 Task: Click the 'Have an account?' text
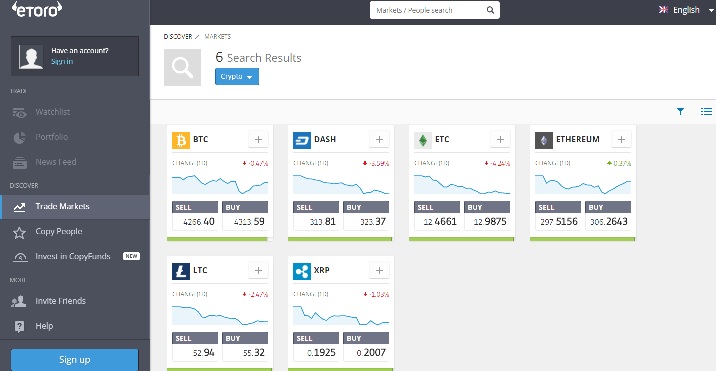pyautogui.click(x=80, y=50)
